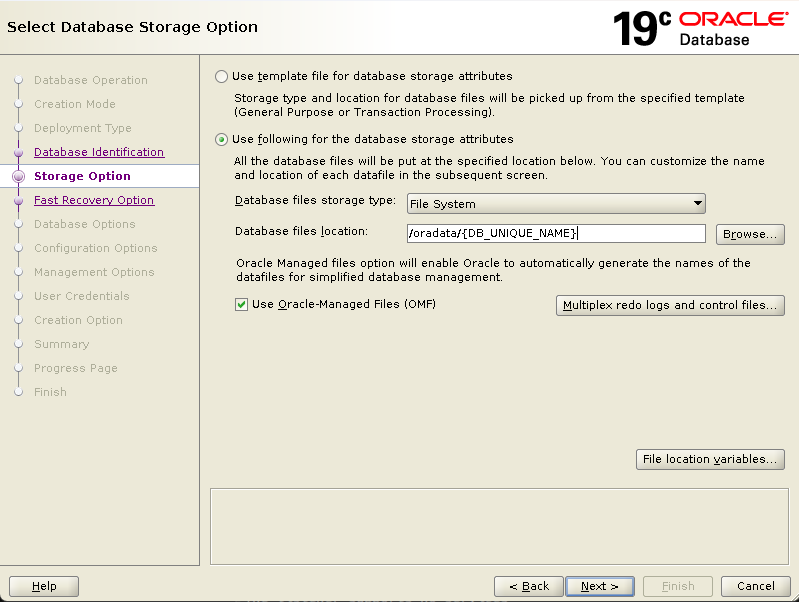799x602 pixels.
Task: Go back with the Back button
Action: click(x=529, y=586)
